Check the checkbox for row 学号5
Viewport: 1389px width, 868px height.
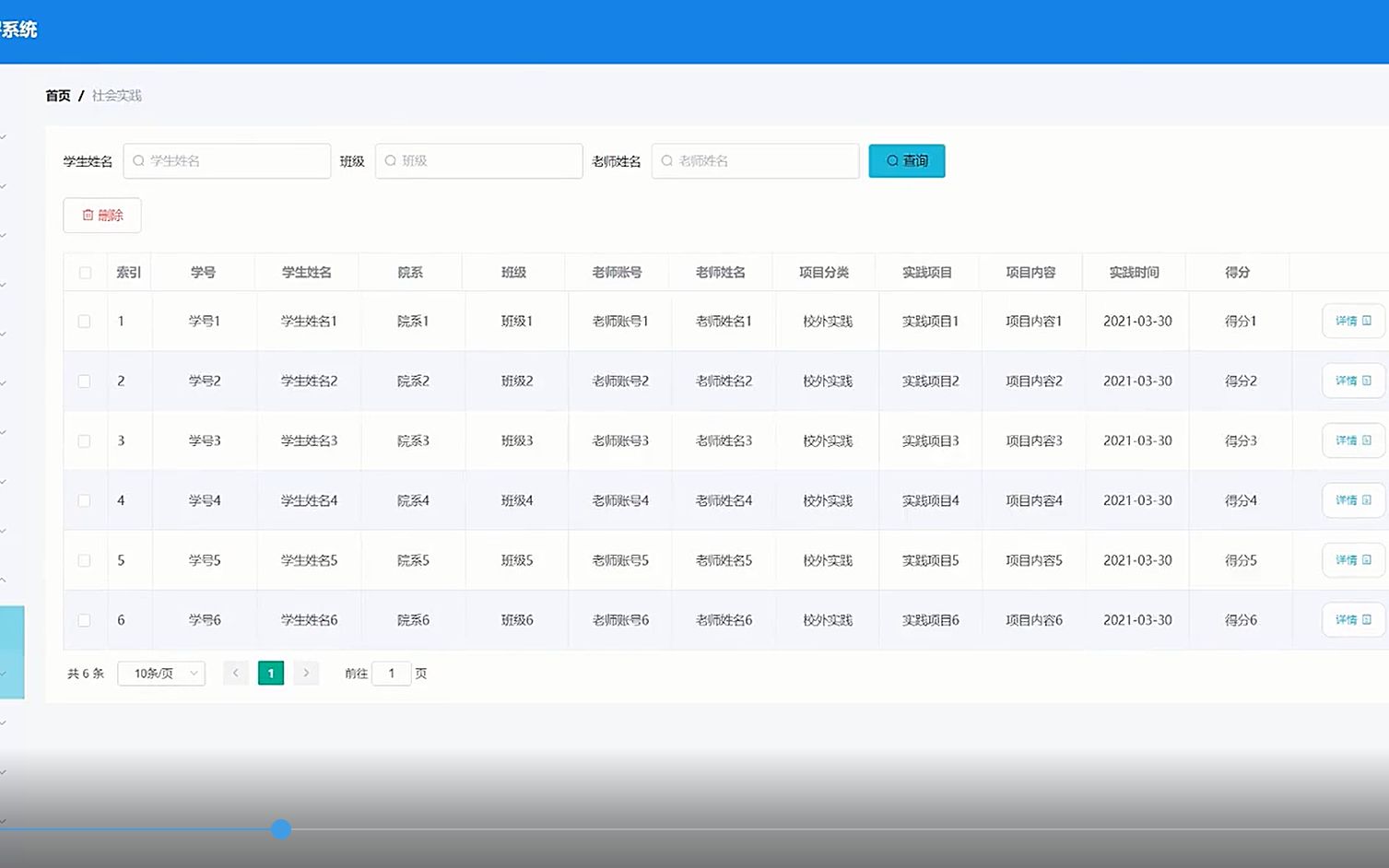click(84, 561)
